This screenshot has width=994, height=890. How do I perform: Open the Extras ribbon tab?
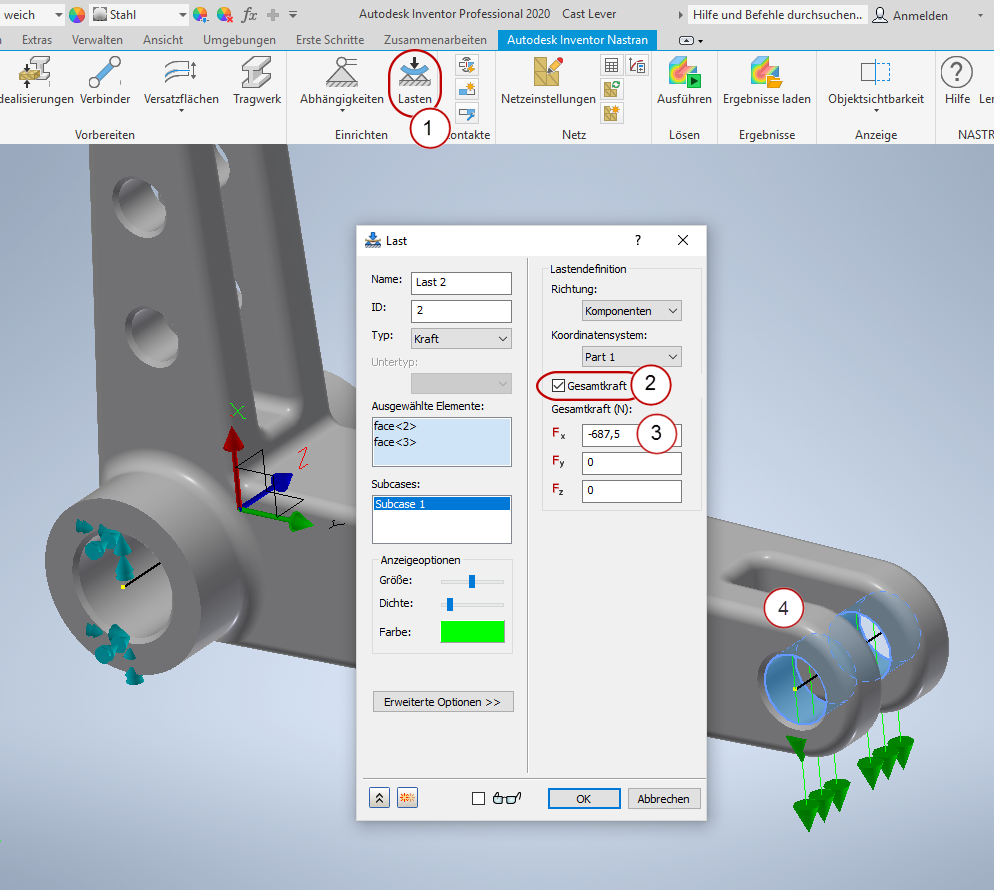tap(37, 40)
